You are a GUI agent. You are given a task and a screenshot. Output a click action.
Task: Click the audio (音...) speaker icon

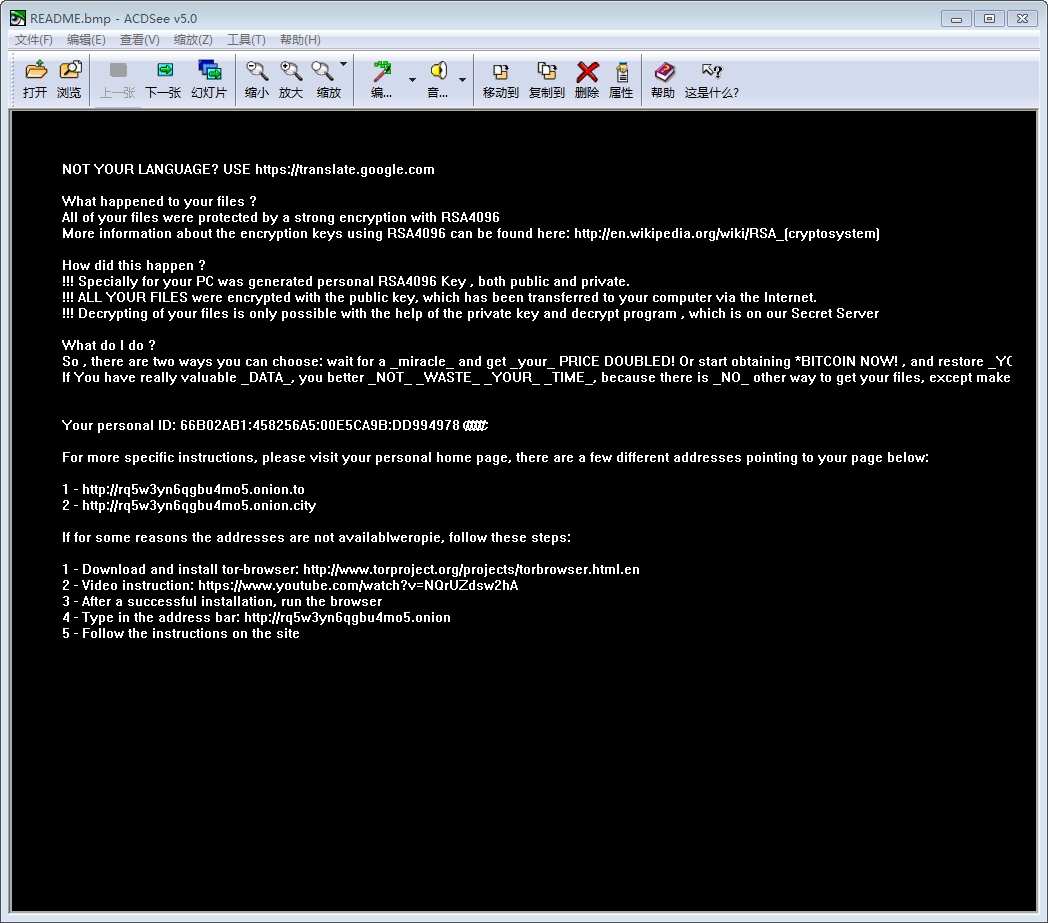[438, 71]
